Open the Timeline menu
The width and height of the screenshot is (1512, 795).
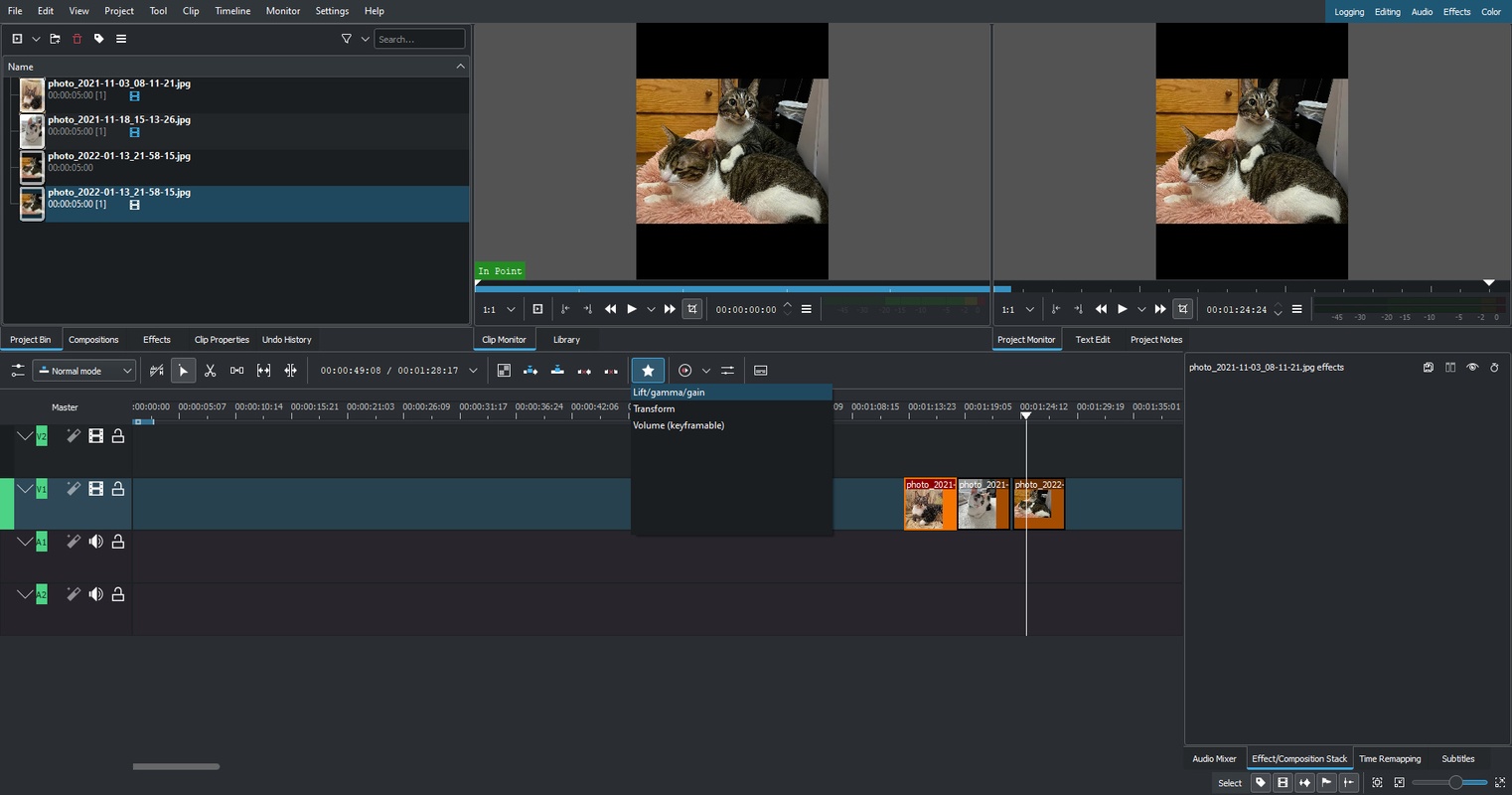[x=232, y=11]
